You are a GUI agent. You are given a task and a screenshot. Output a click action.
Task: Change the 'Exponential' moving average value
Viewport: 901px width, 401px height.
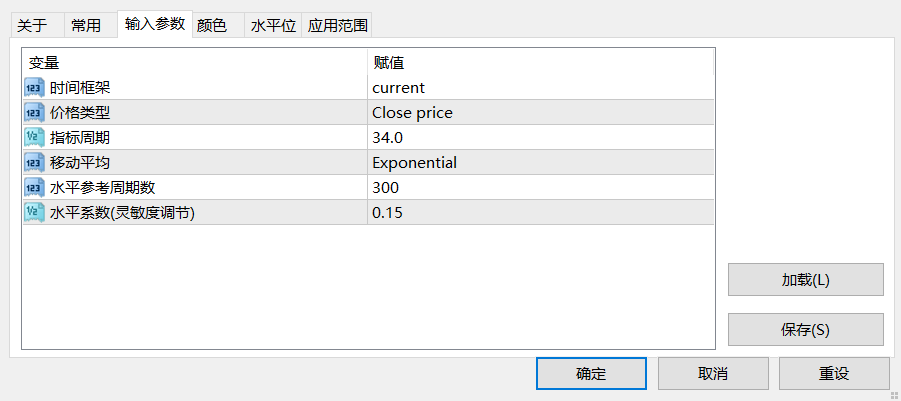click(x=541, y=163)
